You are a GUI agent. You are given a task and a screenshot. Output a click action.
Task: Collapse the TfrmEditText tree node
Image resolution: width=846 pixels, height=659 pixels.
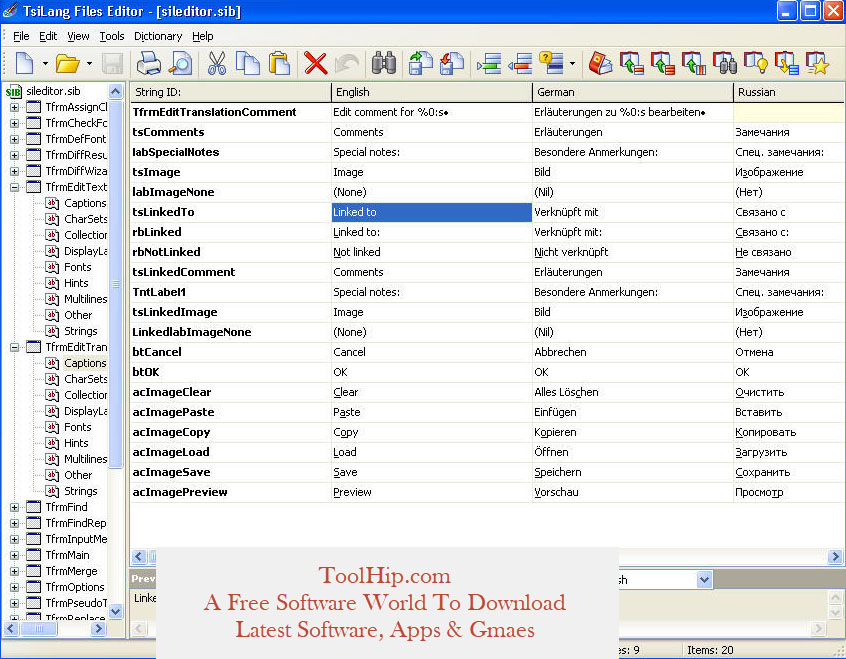[x=15, y=187]
